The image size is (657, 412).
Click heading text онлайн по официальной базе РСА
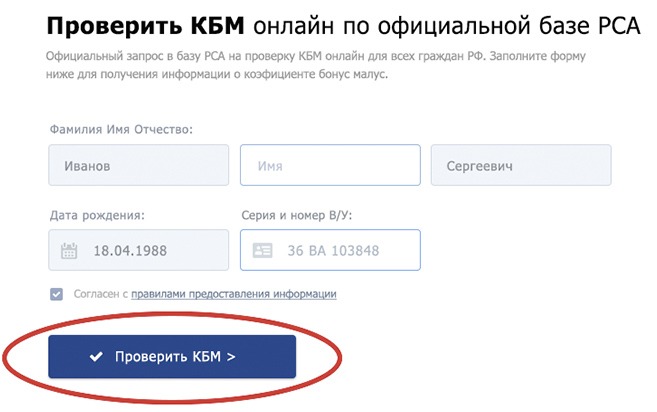click(447, 26)
